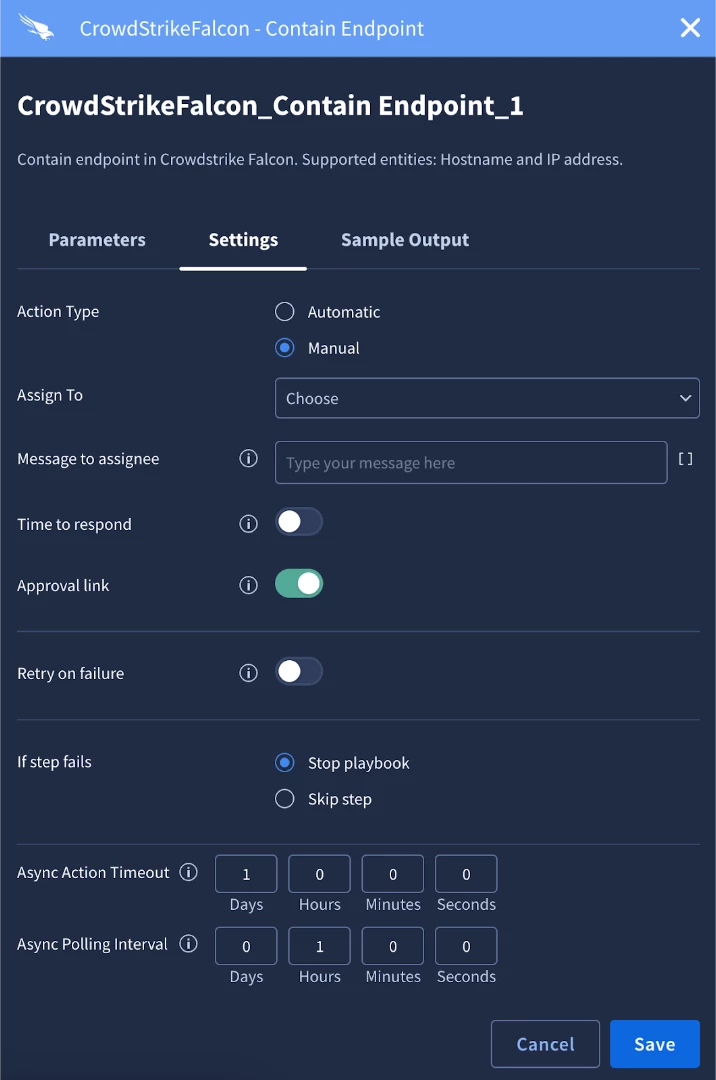Click Async Polling Interval Hours field
716x1080 pixels.
tap(319, 946)
